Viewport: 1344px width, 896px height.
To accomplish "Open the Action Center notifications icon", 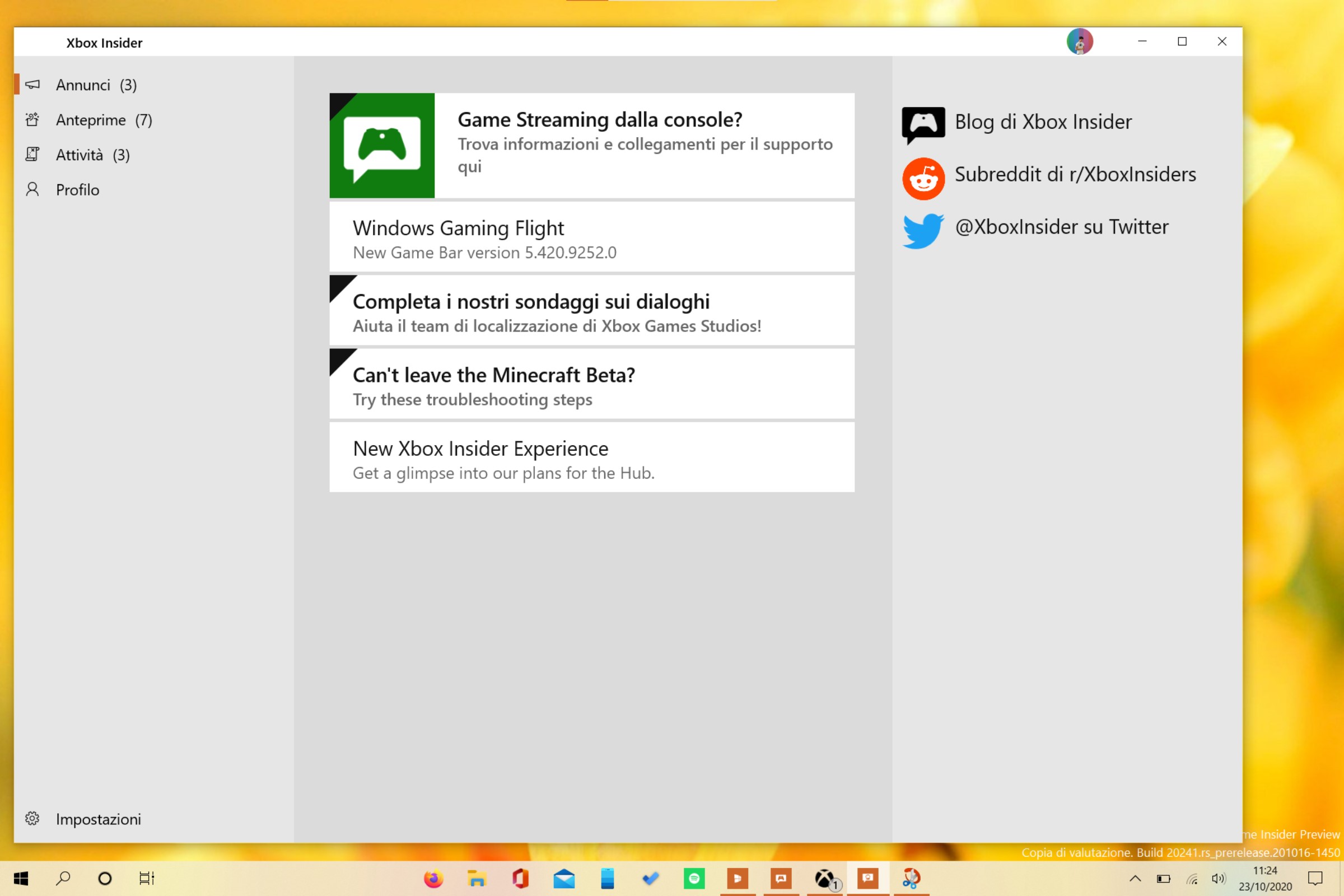I will [1315, 878].
